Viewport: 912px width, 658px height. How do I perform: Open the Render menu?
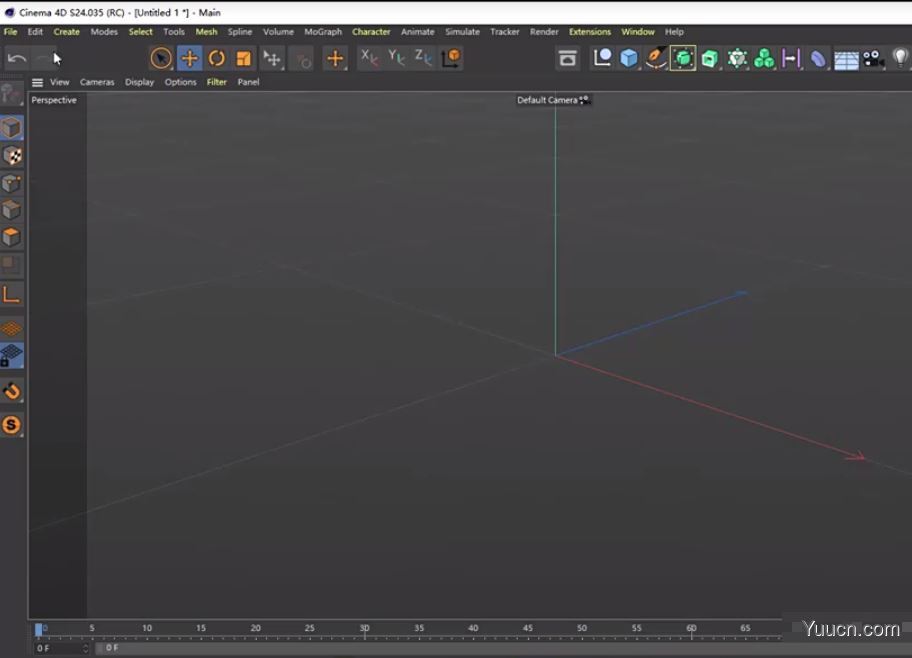544,31
